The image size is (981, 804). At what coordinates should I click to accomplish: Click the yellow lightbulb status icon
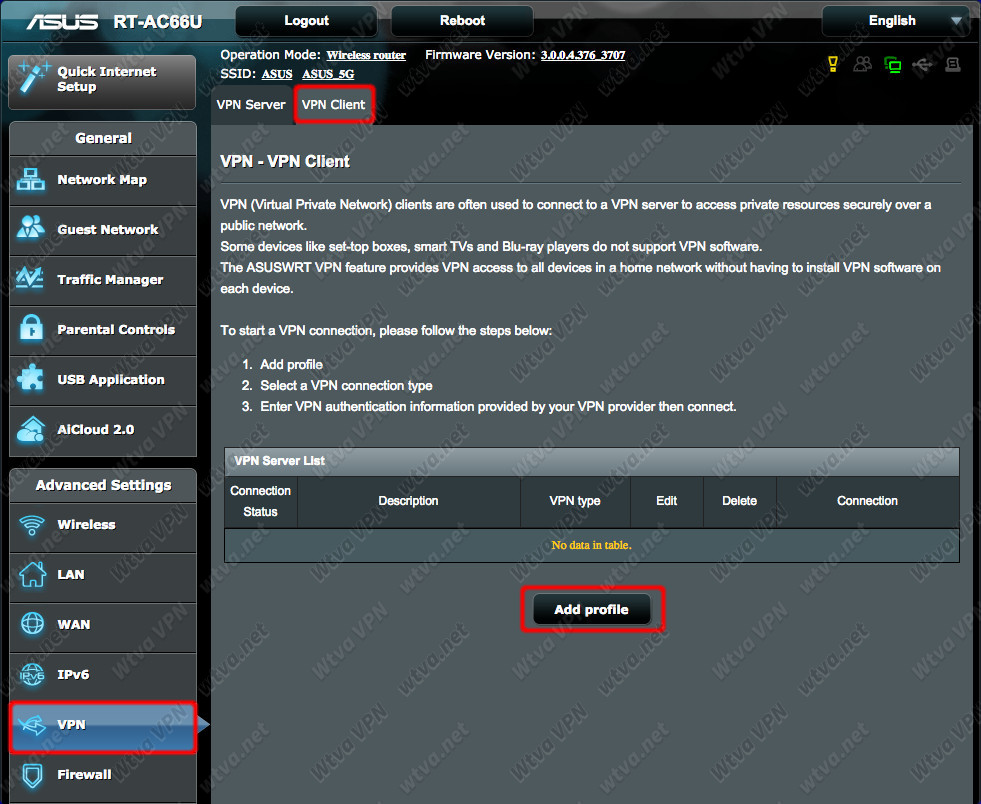(x=833, y=64)
